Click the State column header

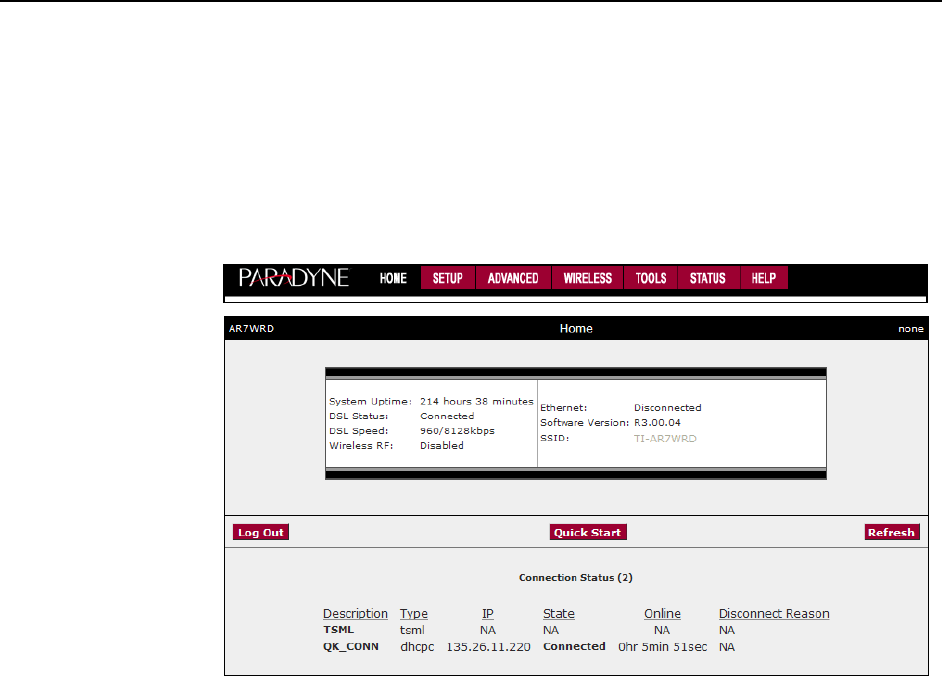point(559,614)
